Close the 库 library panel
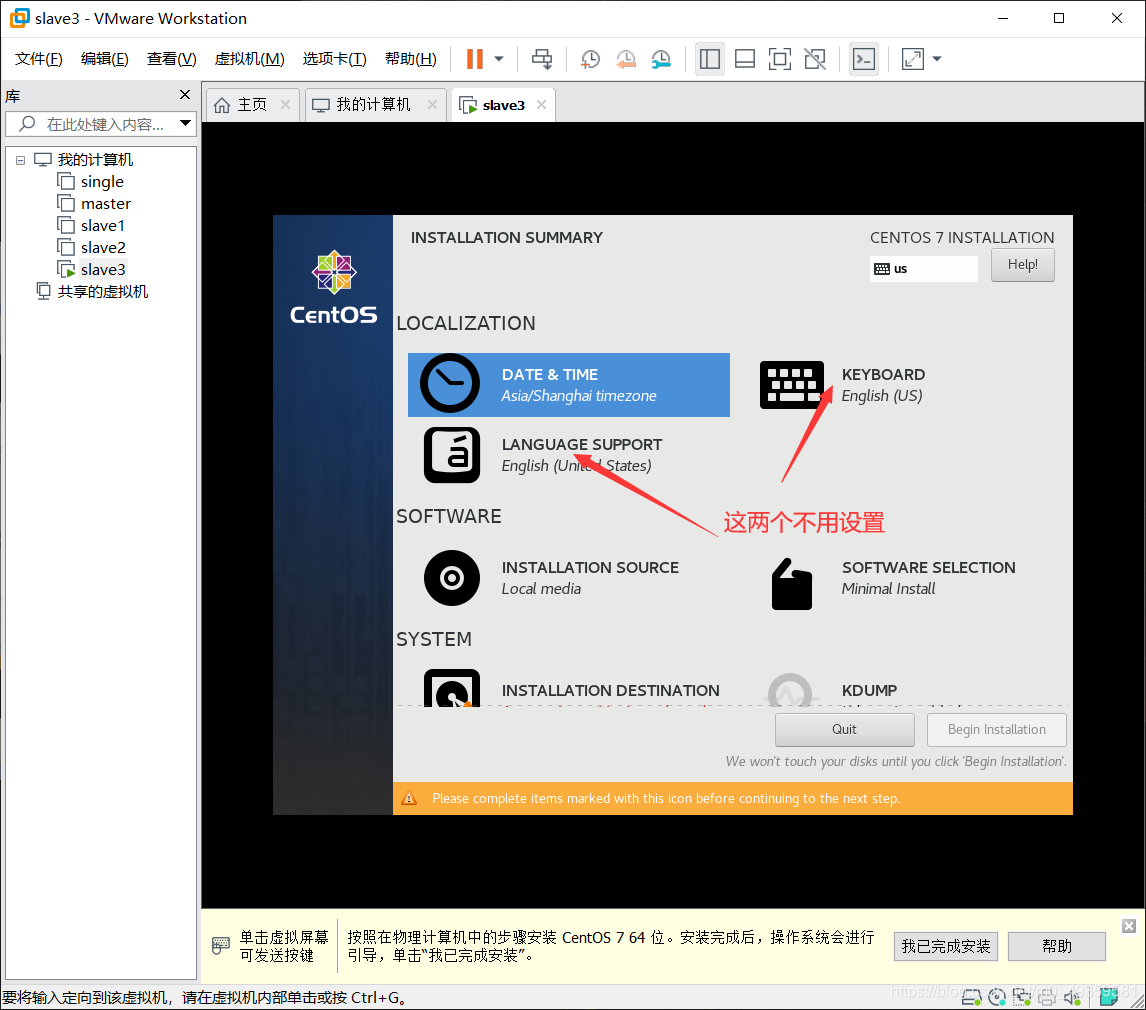 pyautogui.click(x=185, y=95)
